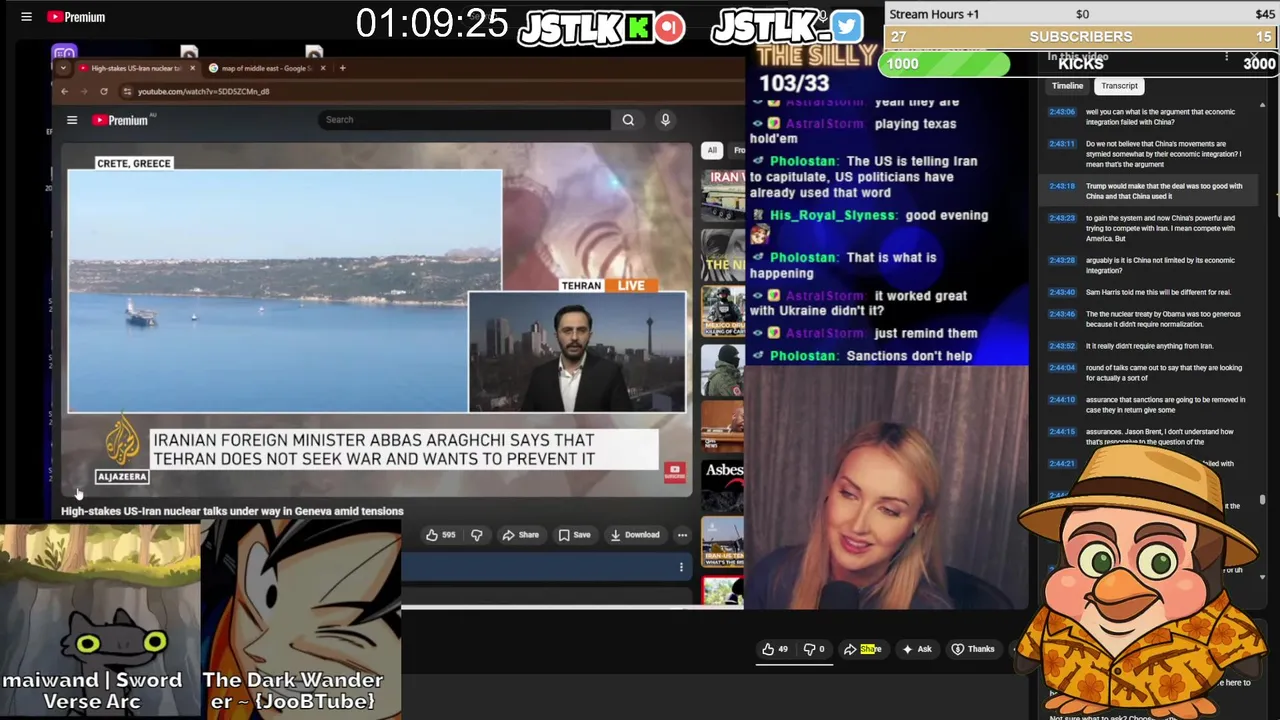Image resolution: width=1280 pixels, height=720 pixels.
Task: Switch to the High-stakes US-Iran nuclear talks tab
Action: pyautogui.click(x=134, y=68)
